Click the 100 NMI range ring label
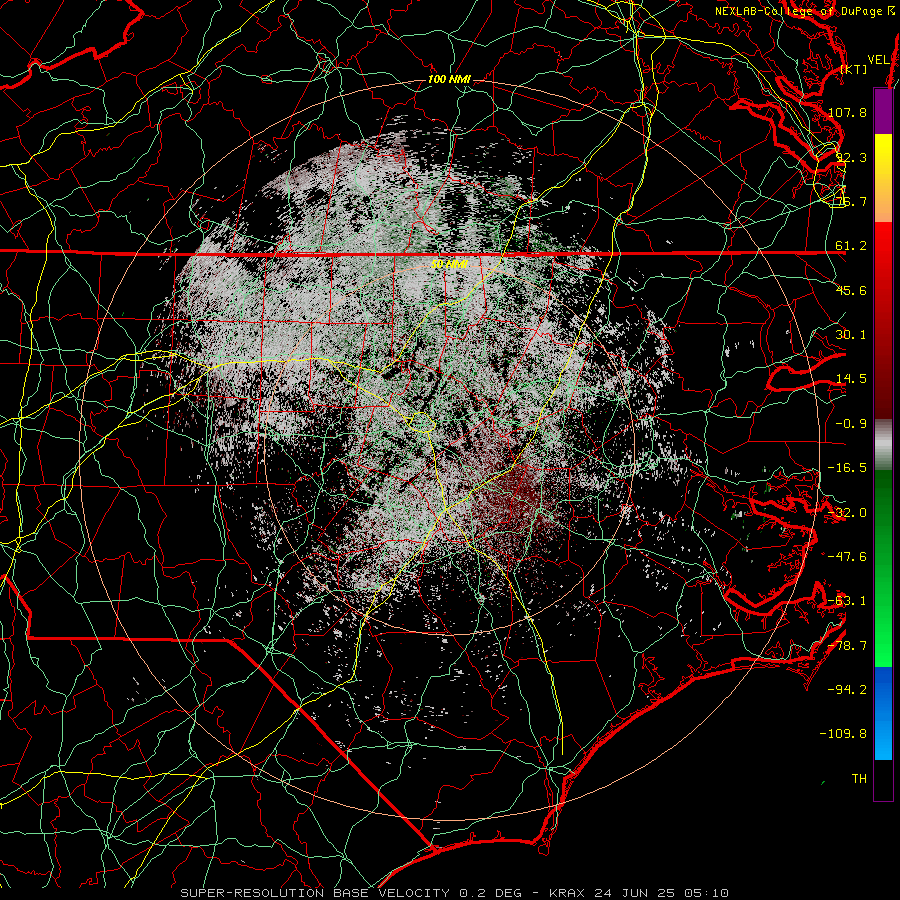 point(449,79)
